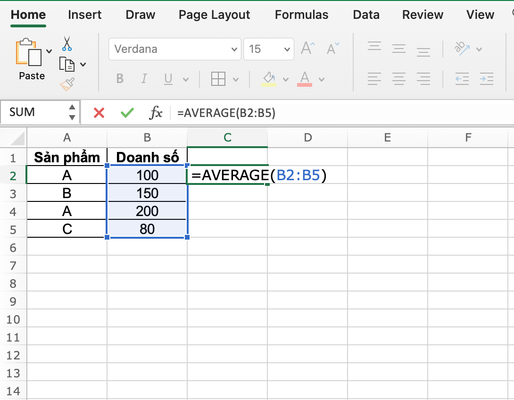Toggle Bold formatting
This screenshot has width=514, height=400.
click(x=120, y=79)
